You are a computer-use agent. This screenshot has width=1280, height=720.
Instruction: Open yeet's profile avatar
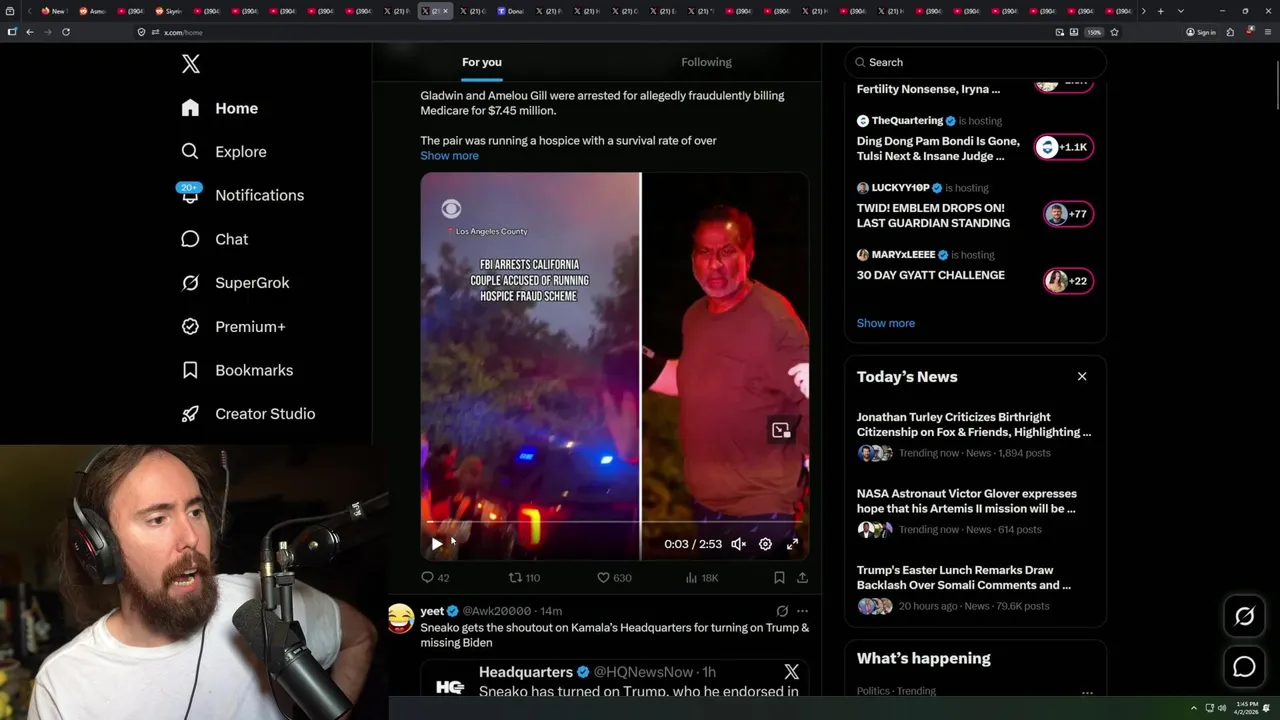point(401,619)
